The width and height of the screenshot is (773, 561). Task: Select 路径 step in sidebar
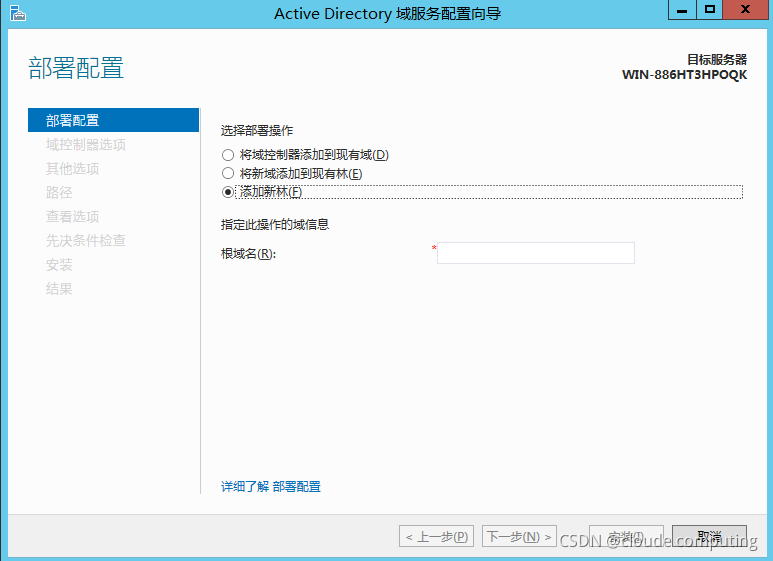click(x=59, y=192)
